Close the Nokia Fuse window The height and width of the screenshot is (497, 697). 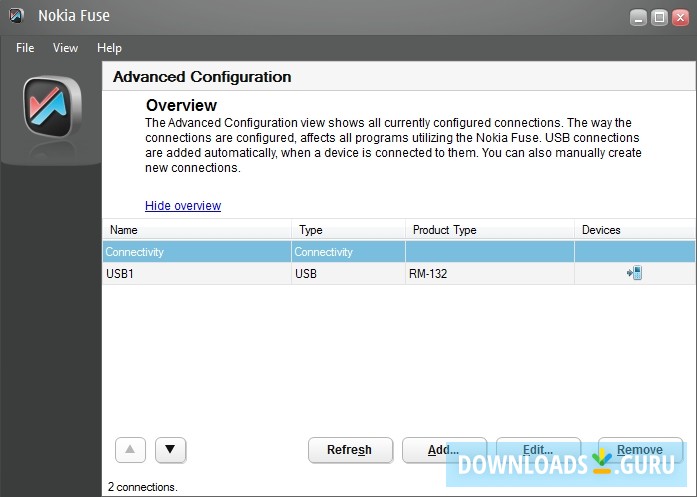[681, 18]
